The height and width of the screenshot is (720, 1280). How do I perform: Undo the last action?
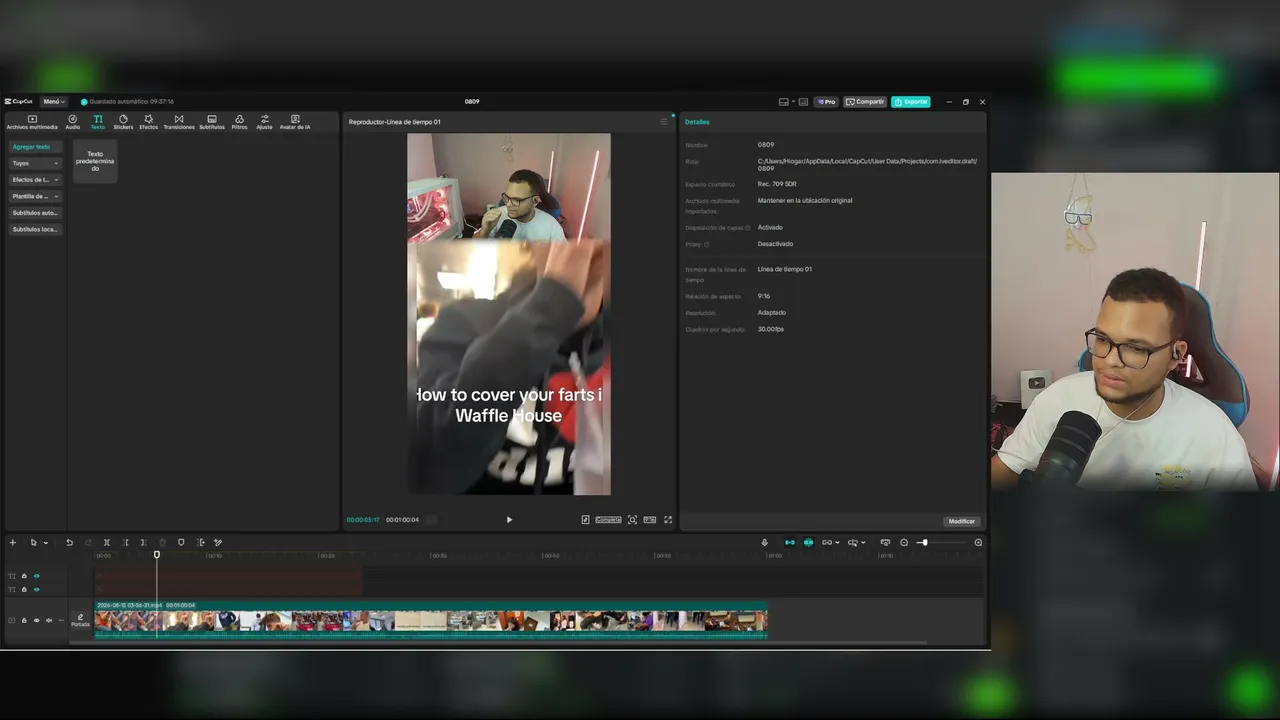pyautogui.click(x=69, y=543)
